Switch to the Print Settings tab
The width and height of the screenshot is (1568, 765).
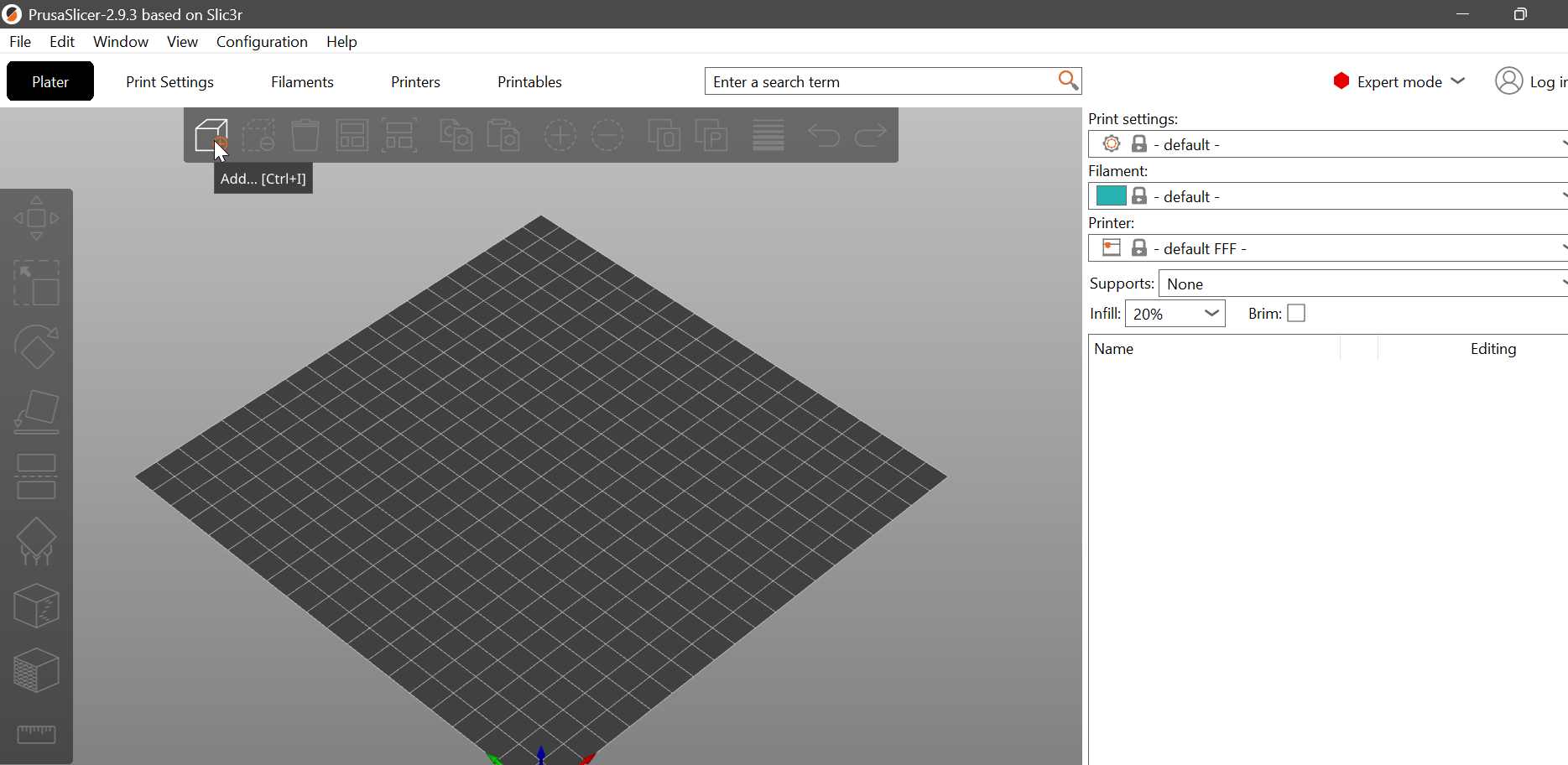tap(169, 81)
